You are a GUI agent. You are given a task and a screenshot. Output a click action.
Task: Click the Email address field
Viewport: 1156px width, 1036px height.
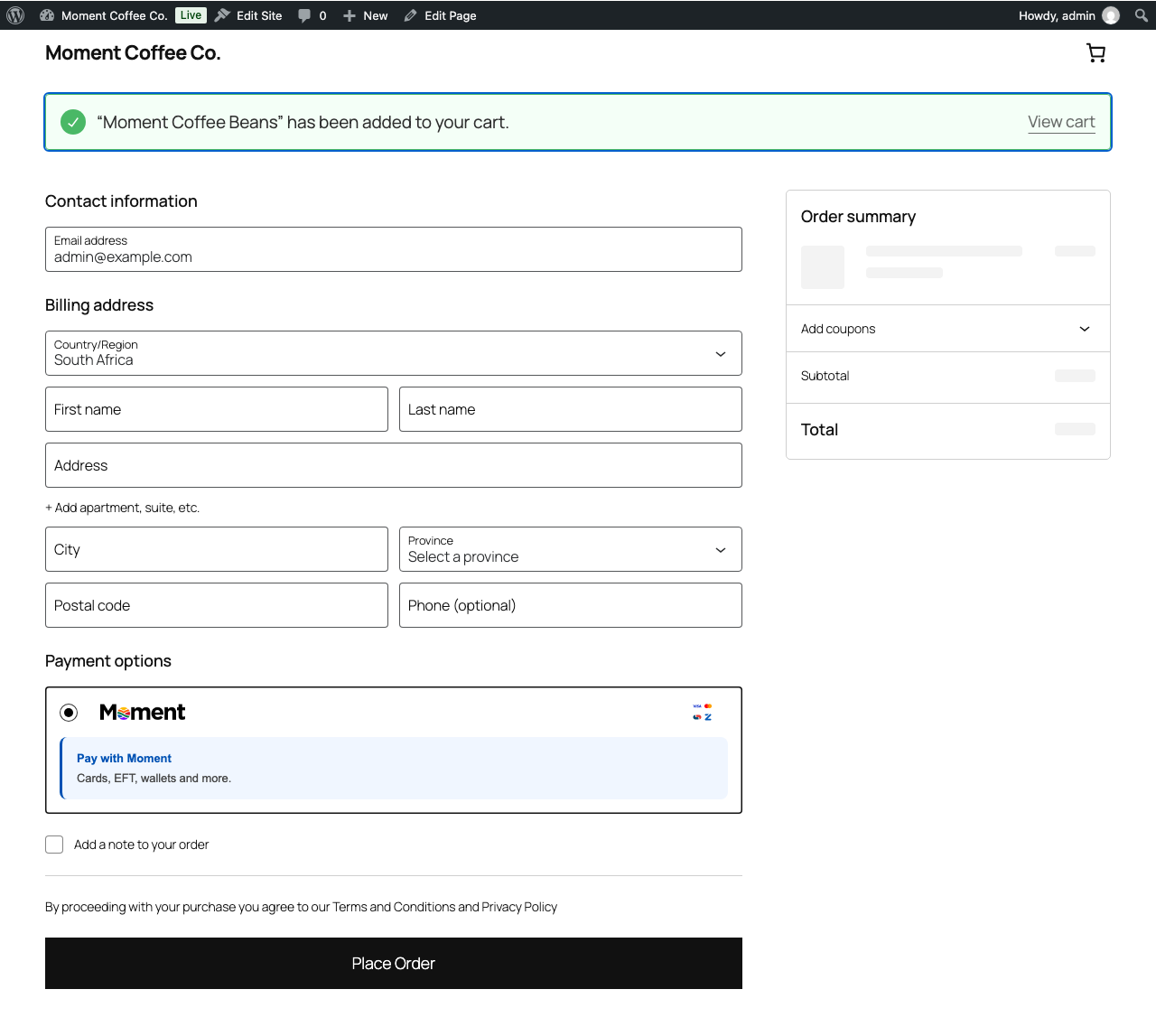click(x=394, y=249)
